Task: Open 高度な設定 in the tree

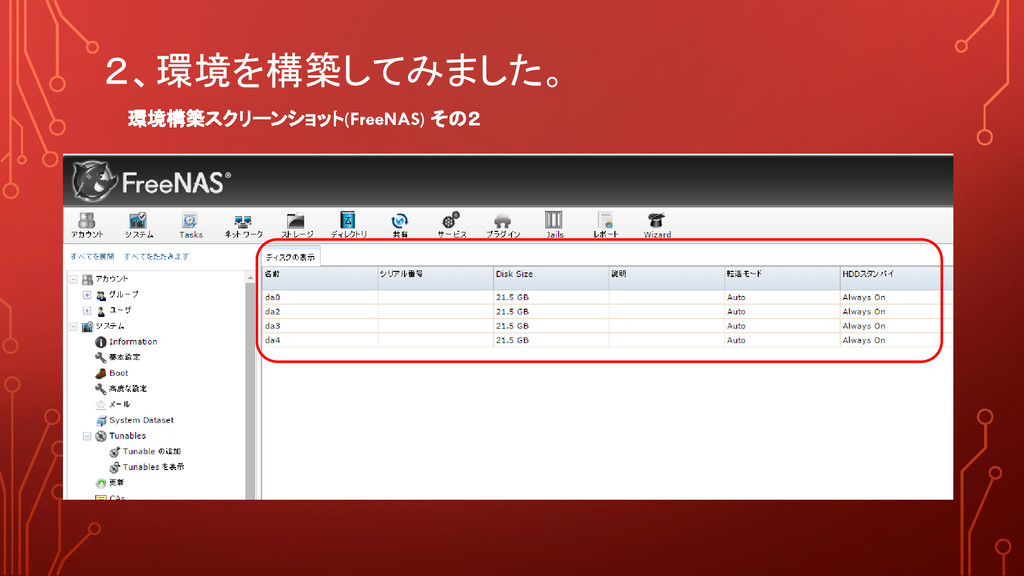Action: [128, 389]
